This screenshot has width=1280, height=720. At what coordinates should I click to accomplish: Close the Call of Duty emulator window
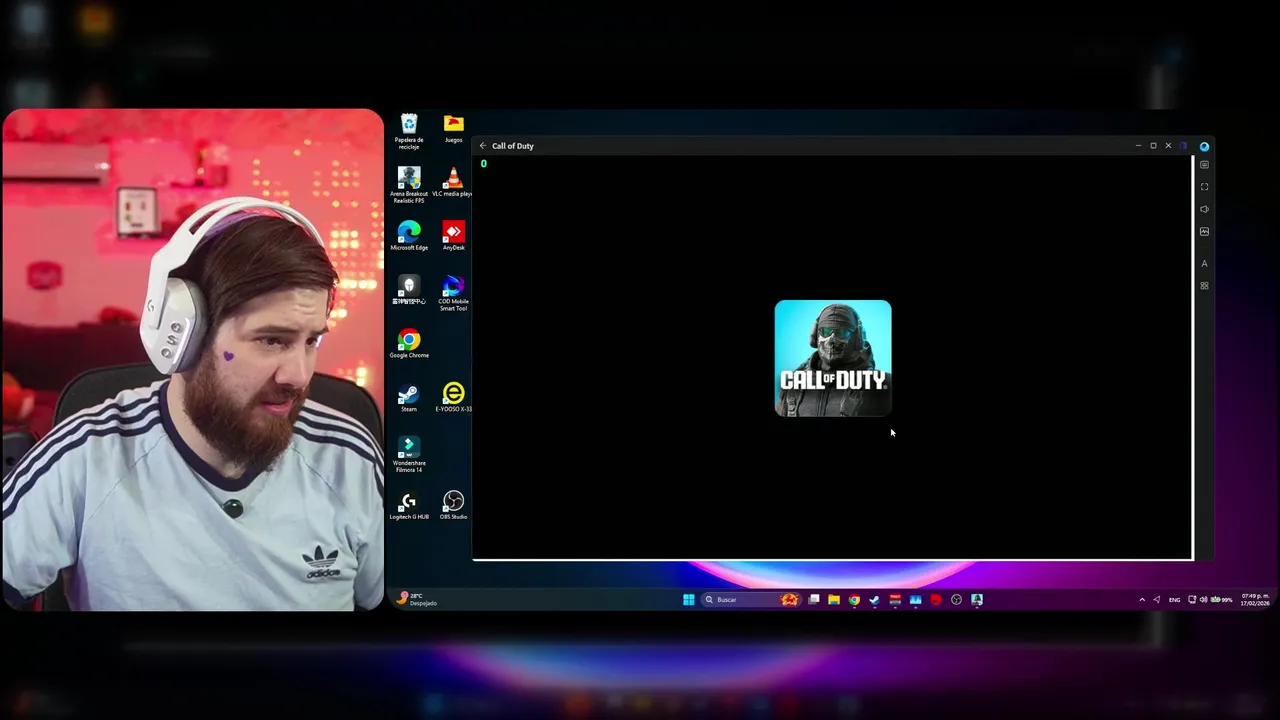1168,146
